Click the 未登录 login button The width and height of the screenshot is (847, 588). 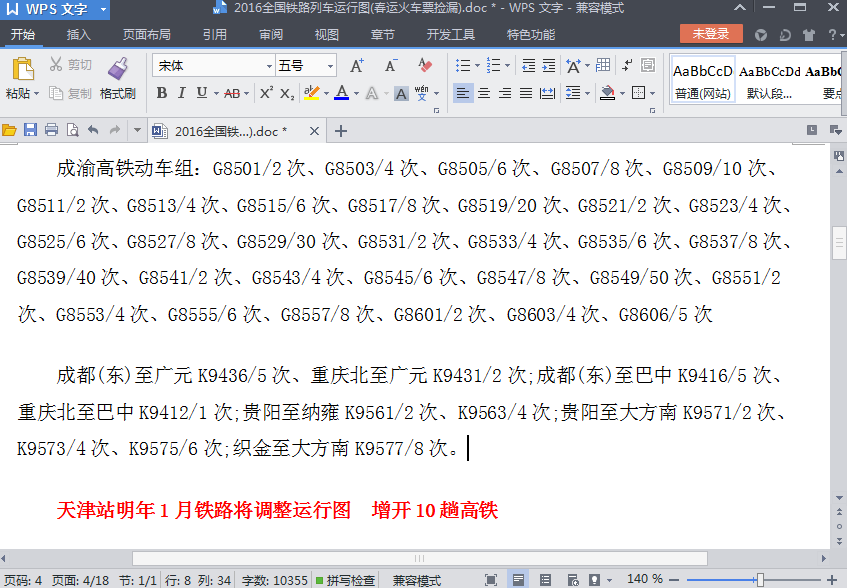[x=710, y=33]
